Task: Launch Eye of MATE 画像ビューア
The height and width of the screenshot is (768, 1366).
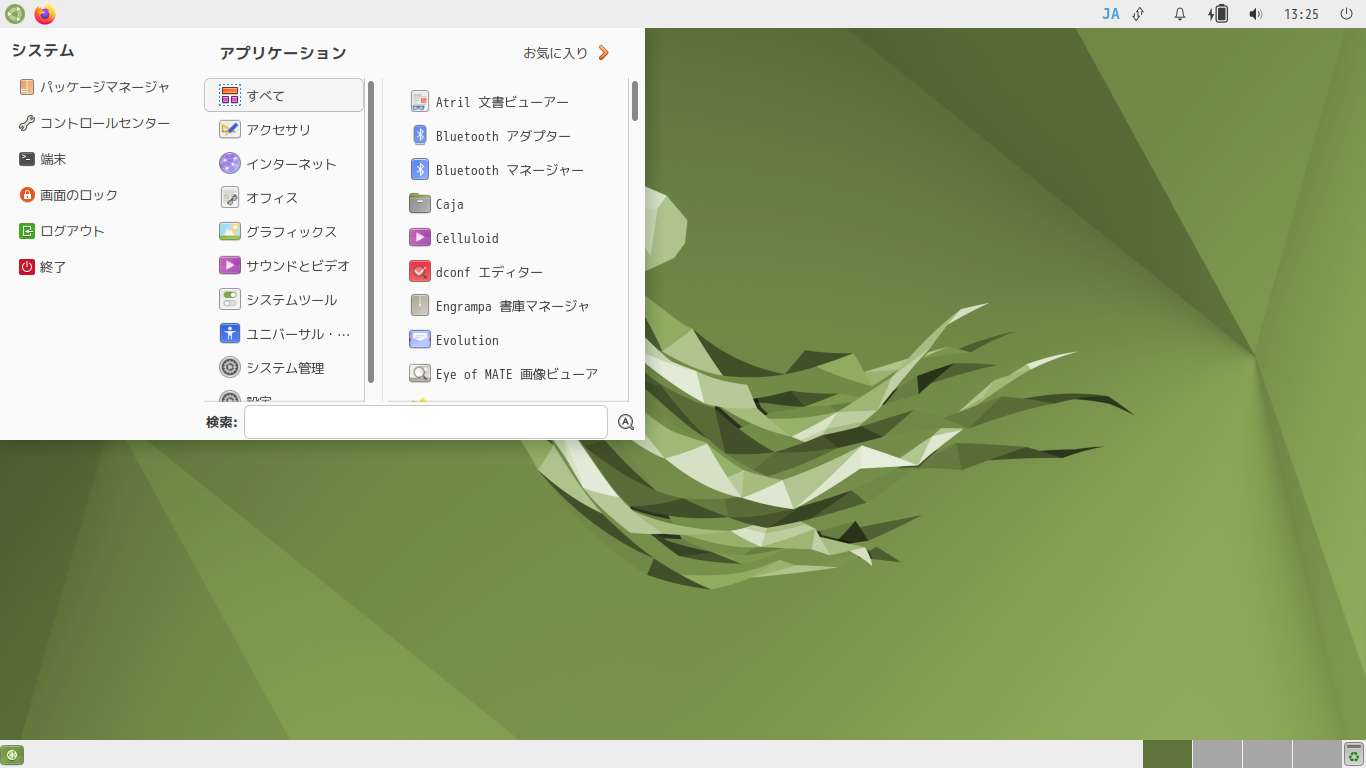Action: click(507, 373)
